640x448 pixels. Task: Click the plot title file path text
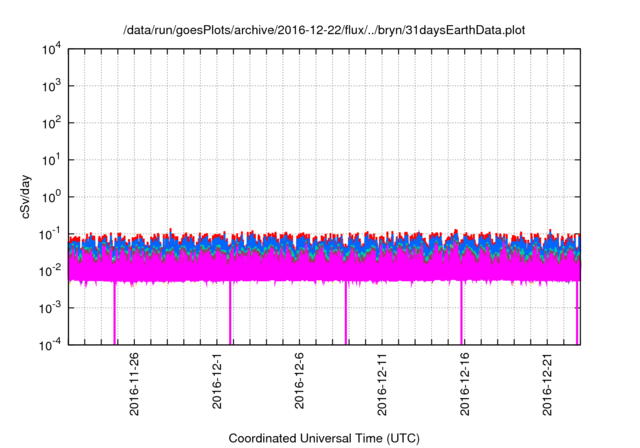point(324,31)
